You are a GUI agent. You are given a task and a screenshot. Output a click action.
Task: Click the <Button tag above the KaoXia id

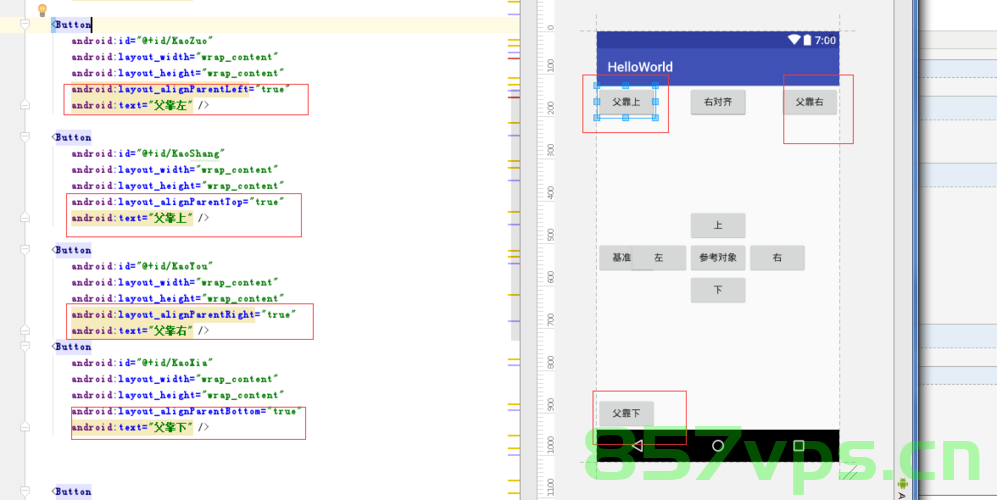(71, 346)
